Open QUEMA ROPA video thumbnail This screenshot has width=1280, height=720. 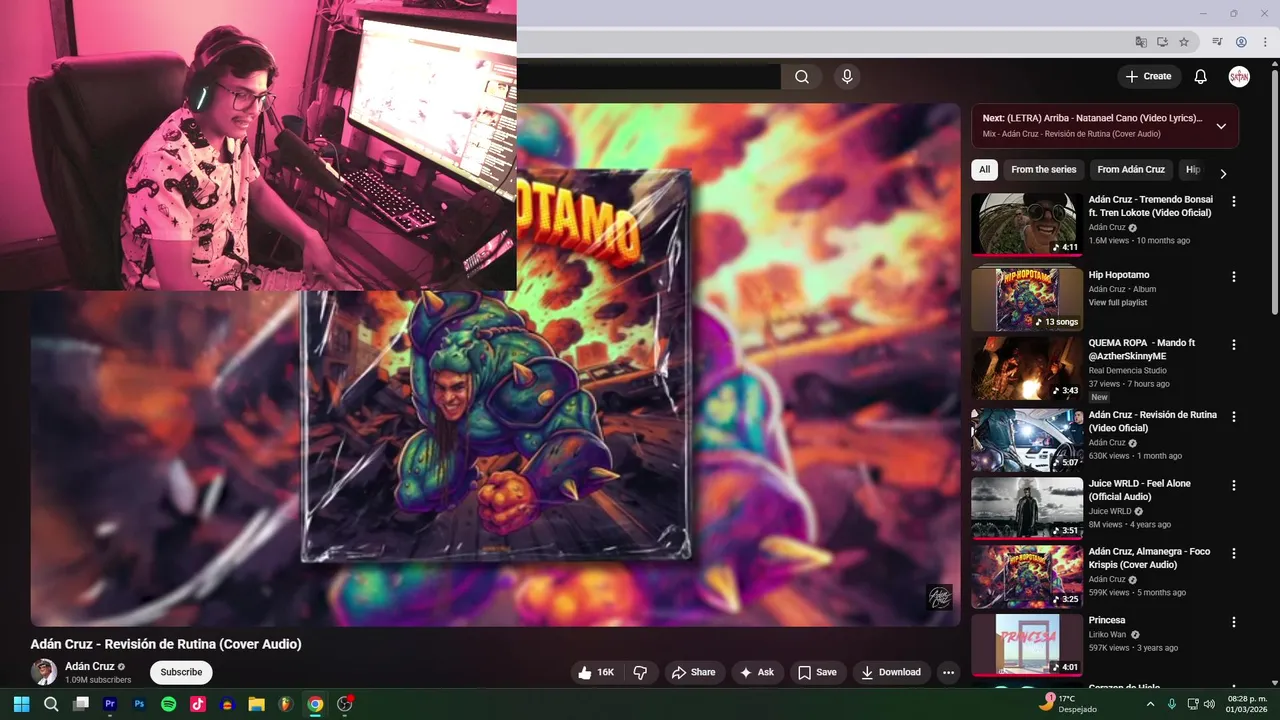pos(1027,367)
